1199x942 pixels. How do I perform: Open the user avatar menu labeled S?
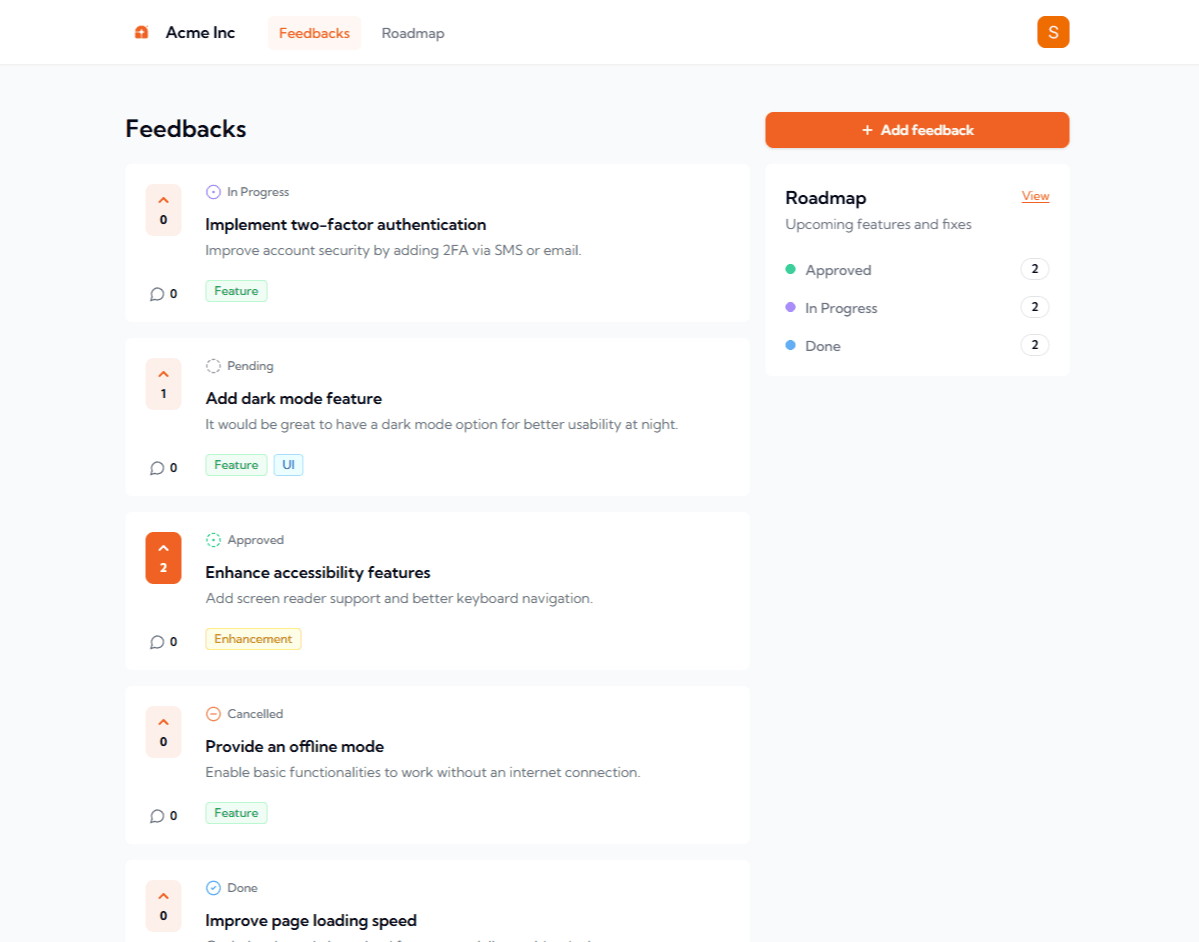(x=1053, y=32)
